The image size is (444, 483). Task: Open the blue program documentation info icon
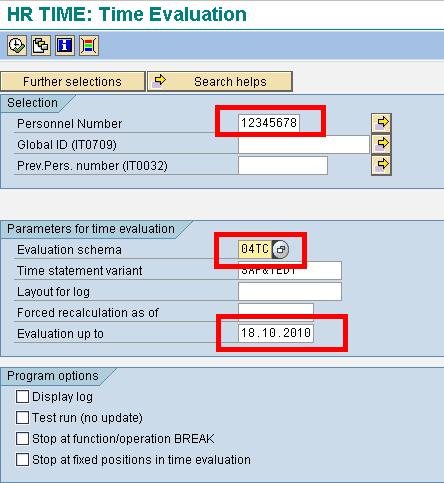point(65,45)
